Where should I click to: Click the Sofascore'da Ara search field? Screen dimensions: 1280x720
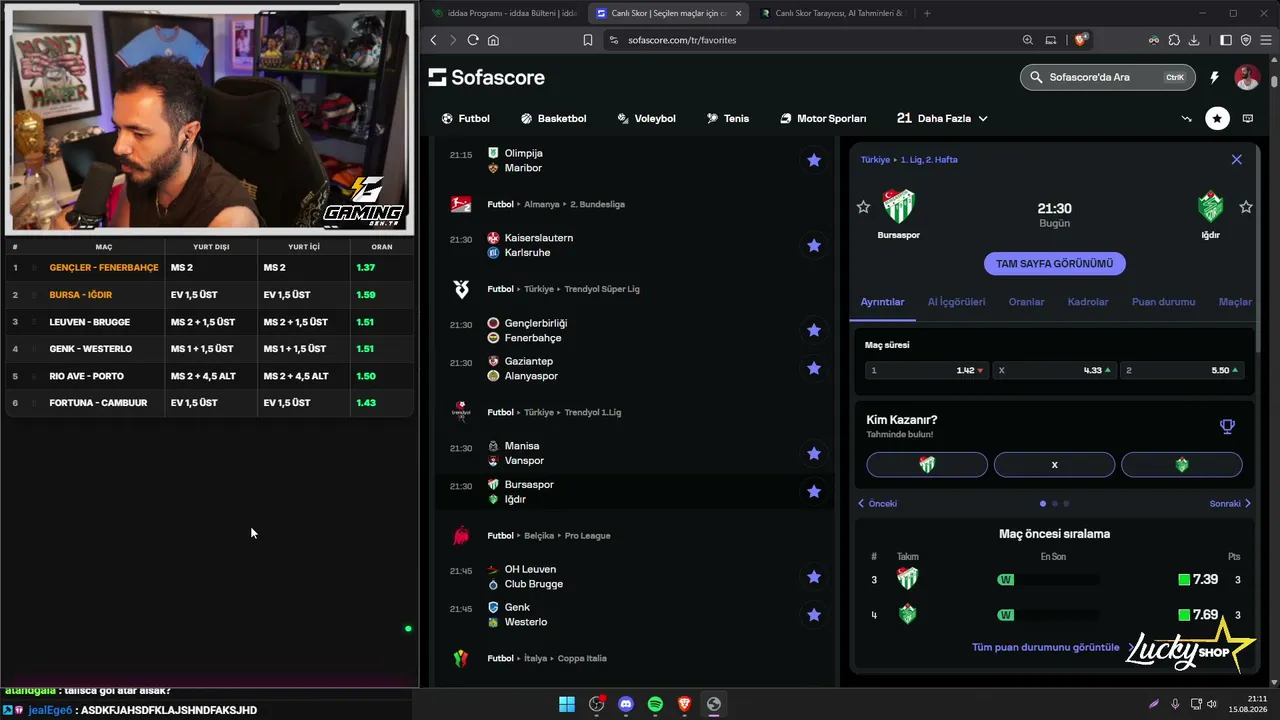[1107, 77]
